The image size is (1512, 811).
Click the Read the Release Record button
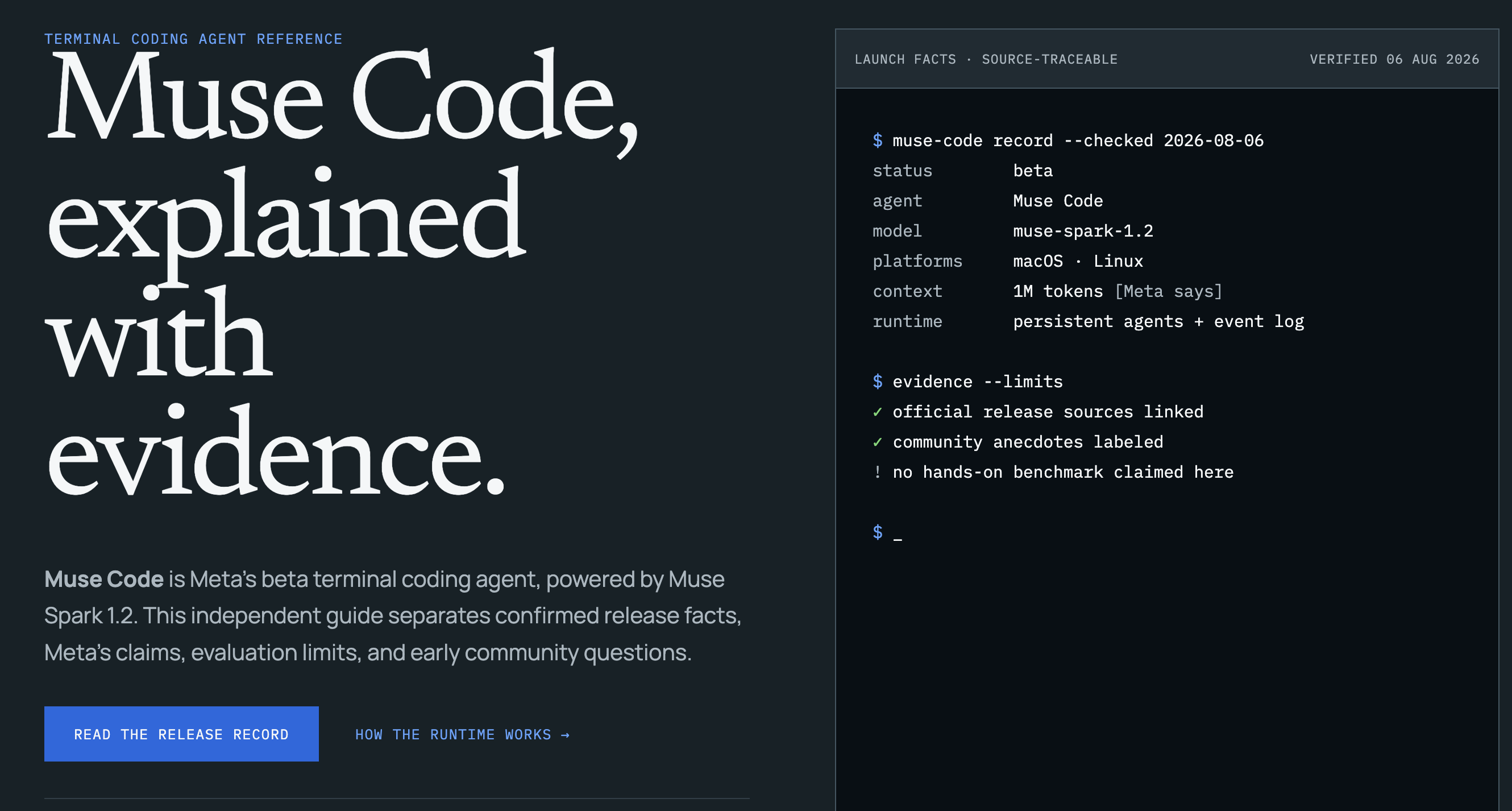click(181, 734)
